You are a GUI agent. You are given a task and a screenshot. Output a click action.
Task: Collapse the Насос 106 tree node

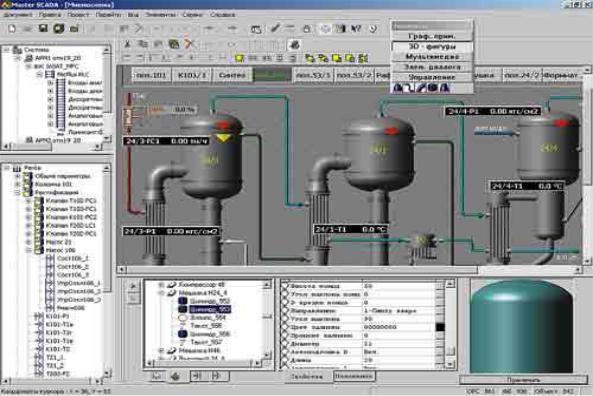click(29, 250)
